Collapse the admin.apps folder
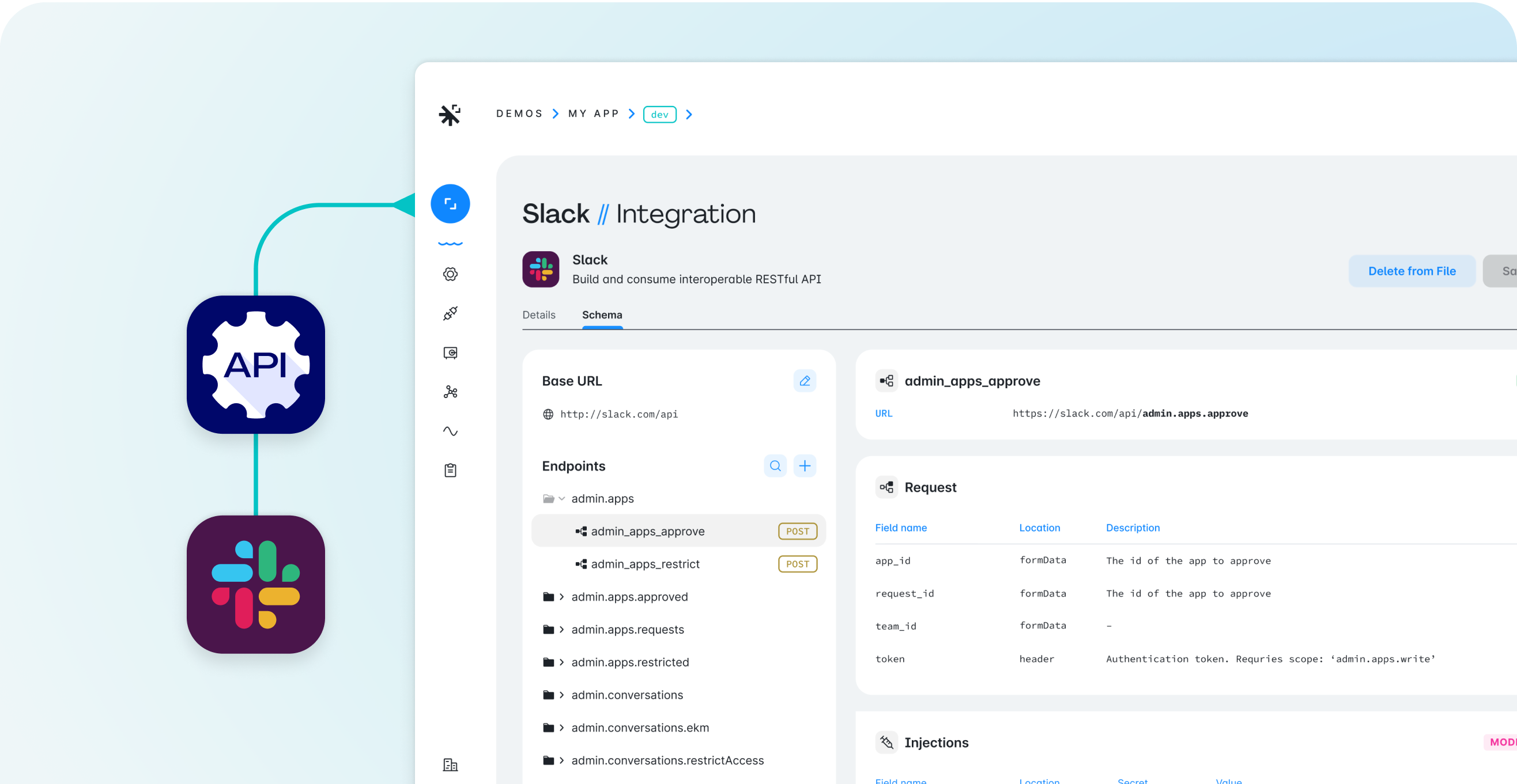1517x784 pixels. (x=561, y=498)
